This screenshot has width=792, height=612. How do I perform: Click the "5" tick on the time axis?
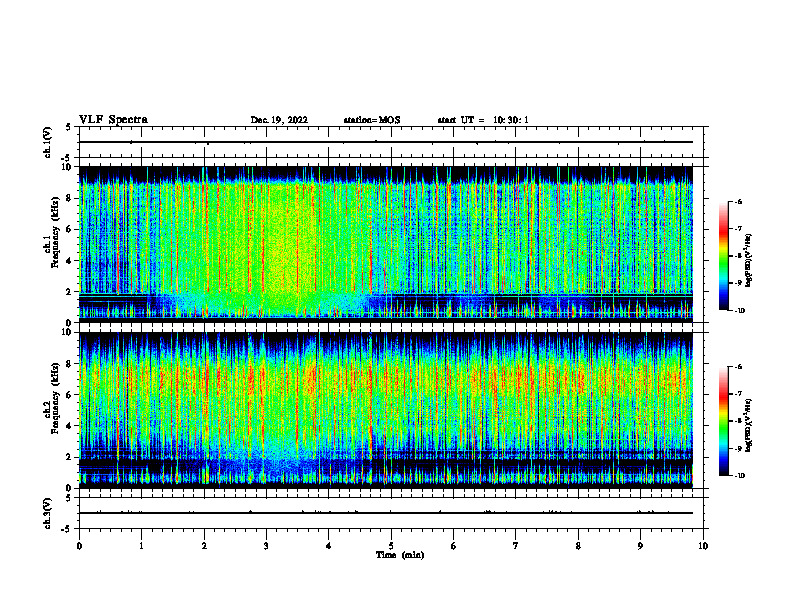[x=391, y=546]
